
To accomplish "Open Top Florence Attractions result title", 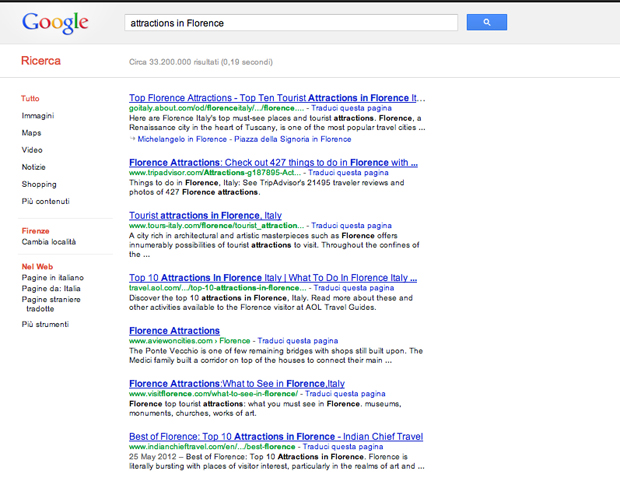I will pyautogui.click(x=270, y=98).
